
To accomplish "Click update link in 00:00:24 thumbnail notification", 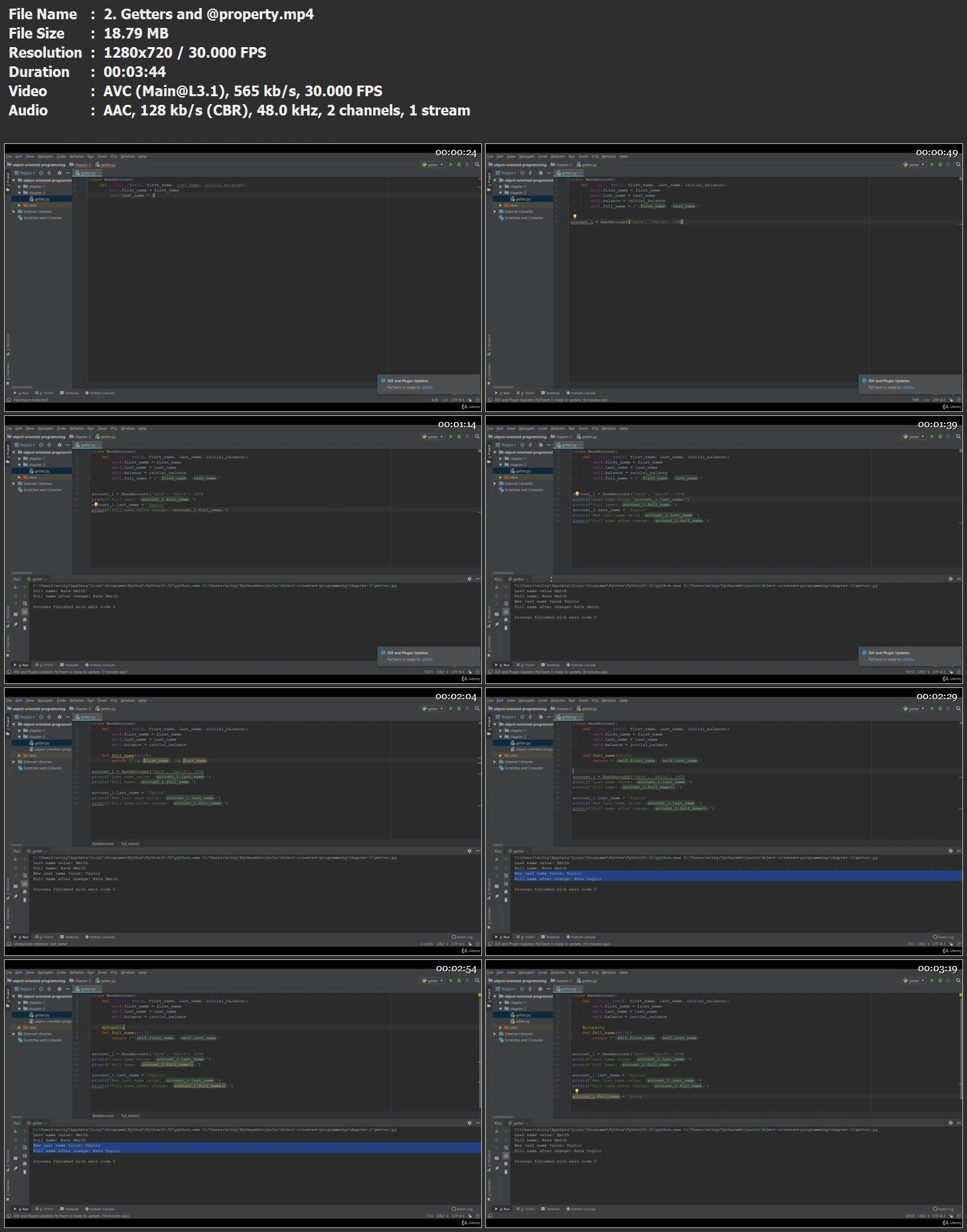I will [427, 387].
